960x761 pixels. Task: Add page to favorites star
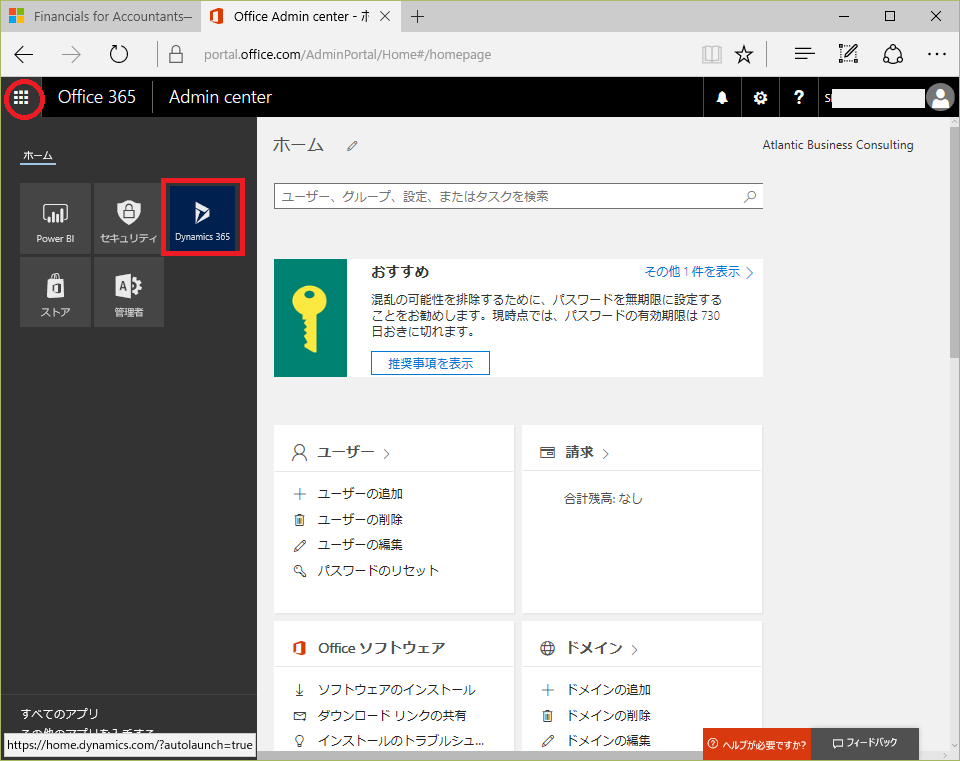[744, 54]
